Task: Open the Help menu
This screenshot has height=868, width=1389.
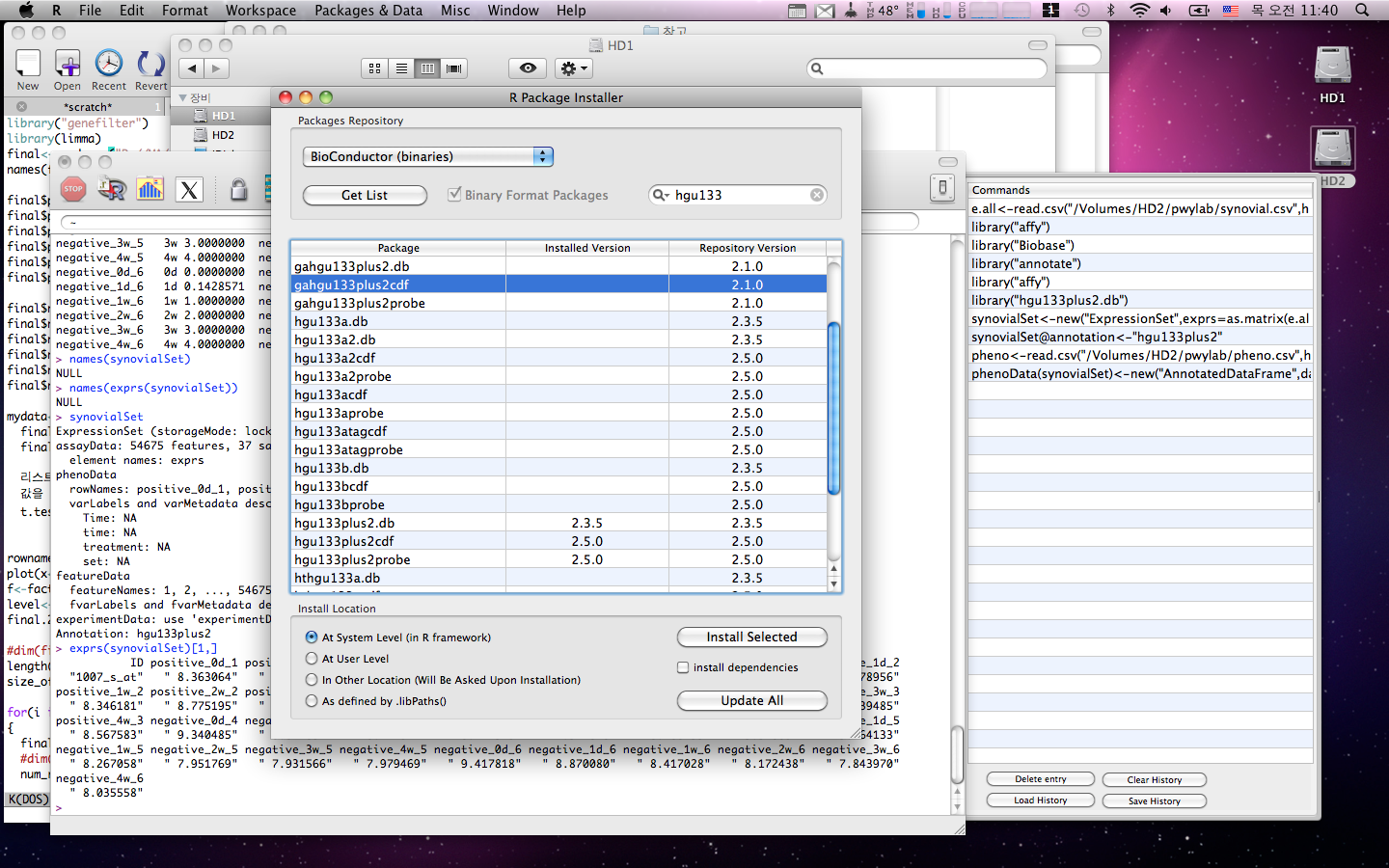Action: click(x=571, y=10)
